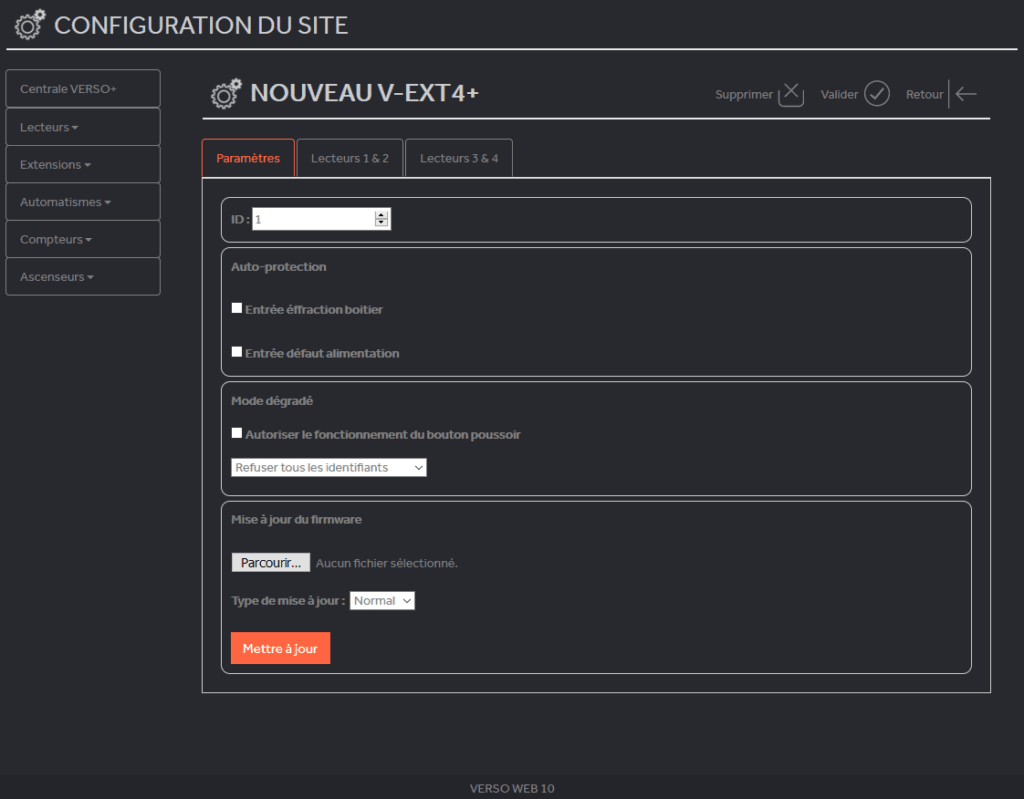Switch to the Lecteurs 1 & 2 tab
Screen dimensions: 1024x799
[349, 158]
